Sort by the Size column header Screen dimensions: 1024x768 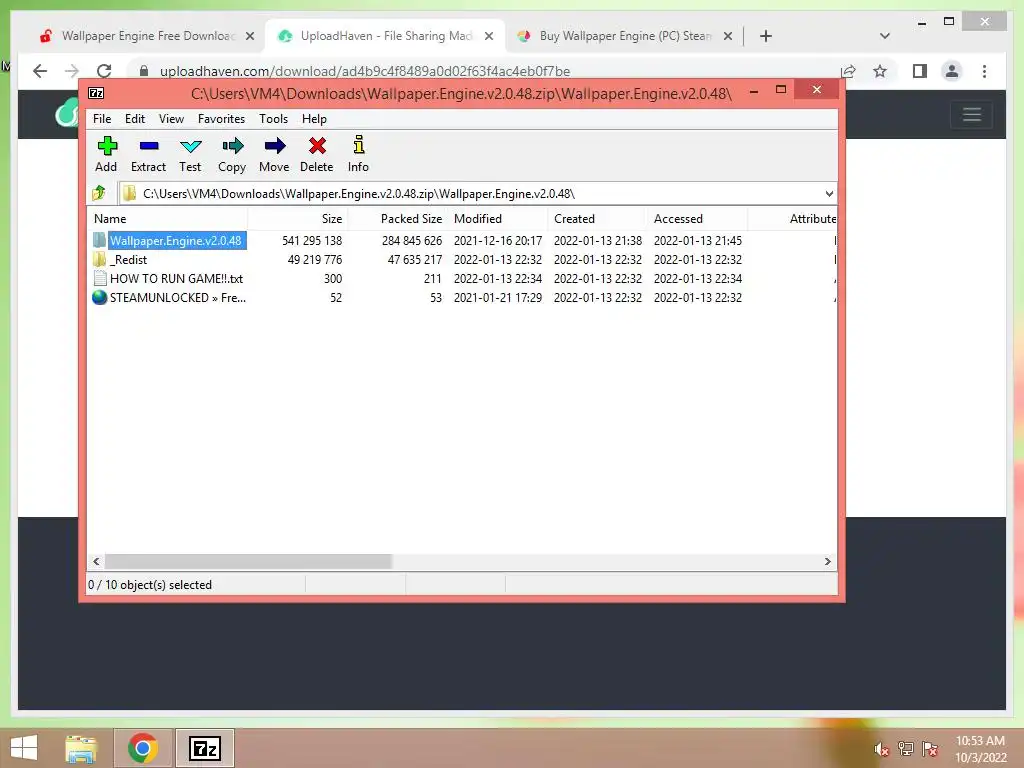[x=297, y=219]
